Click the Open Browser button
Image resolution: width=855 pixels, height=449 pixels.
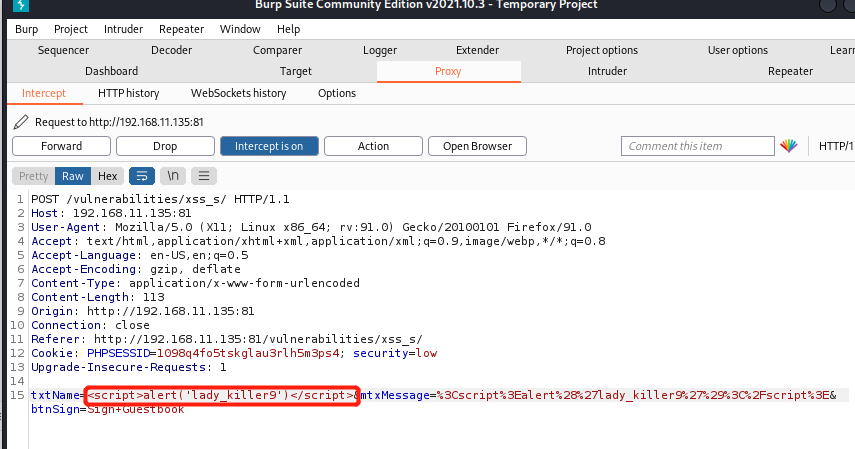point(477,146)
